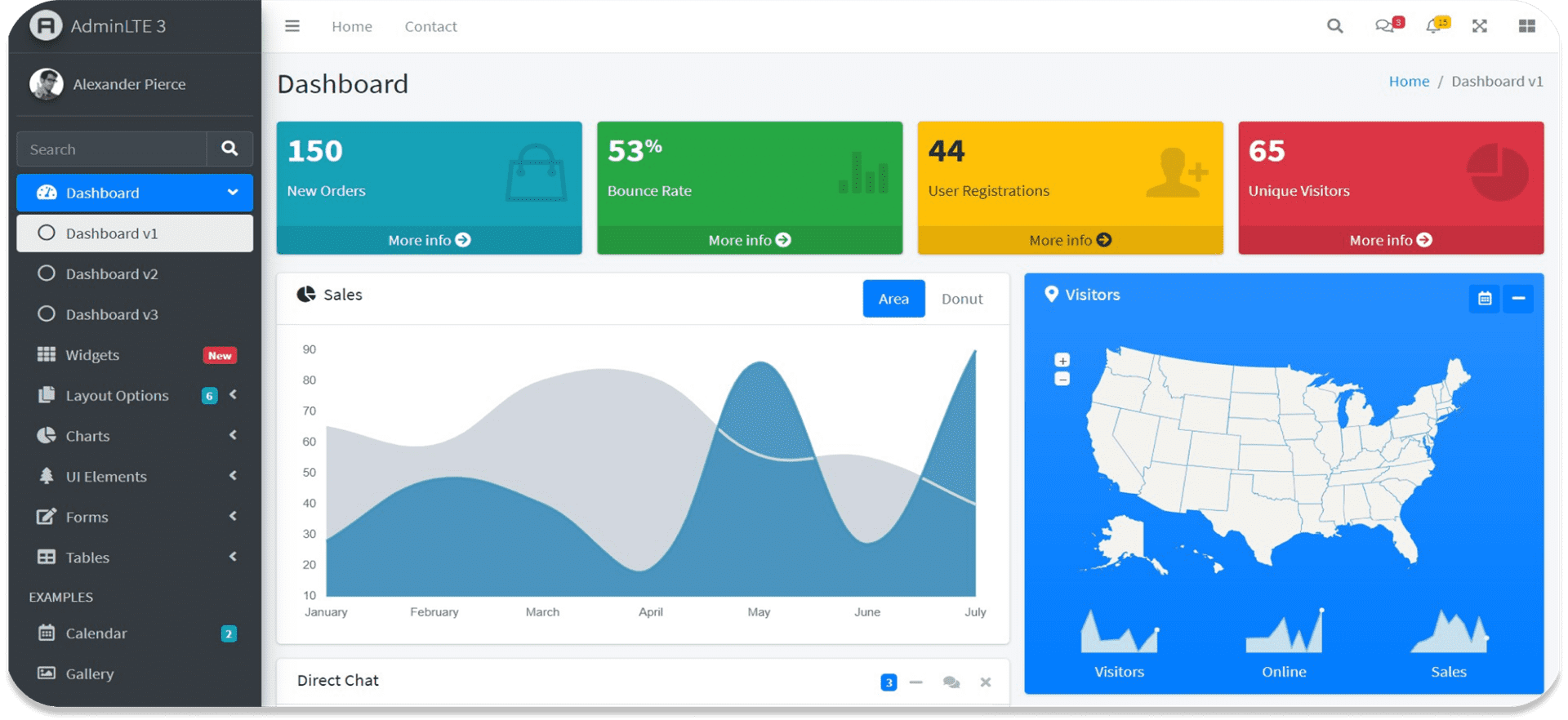Click More info on New Orders card
1568x720 pixels.
coord(429,240)
